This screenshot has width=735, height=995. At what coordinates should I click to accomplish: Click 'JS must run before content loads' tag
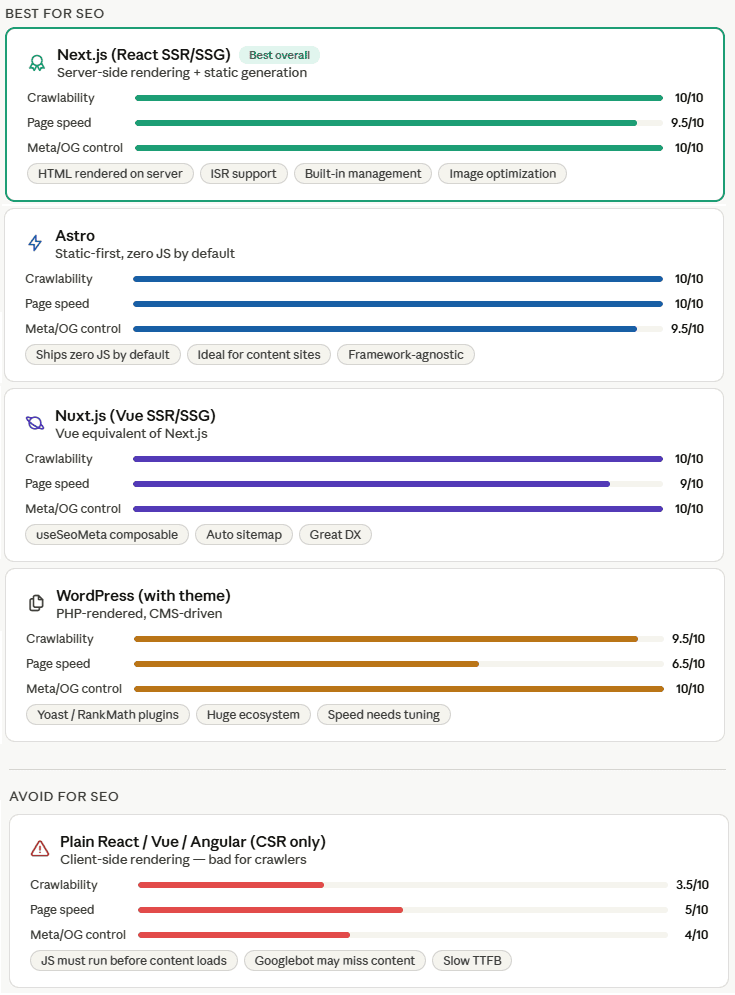click(x=134, y=961)
